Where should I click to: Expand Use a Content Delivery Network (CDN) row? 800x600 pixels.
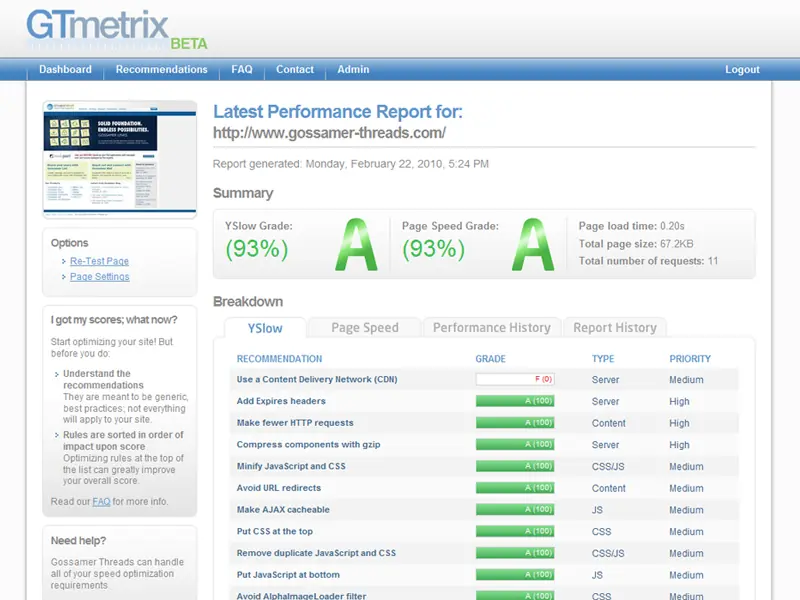click(x=484, y=380)
